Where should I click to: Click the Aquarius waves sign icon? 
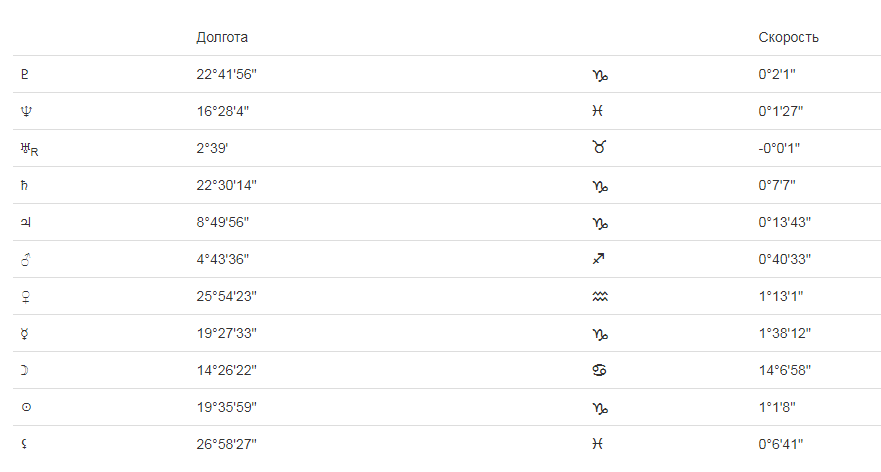[599, 296]
